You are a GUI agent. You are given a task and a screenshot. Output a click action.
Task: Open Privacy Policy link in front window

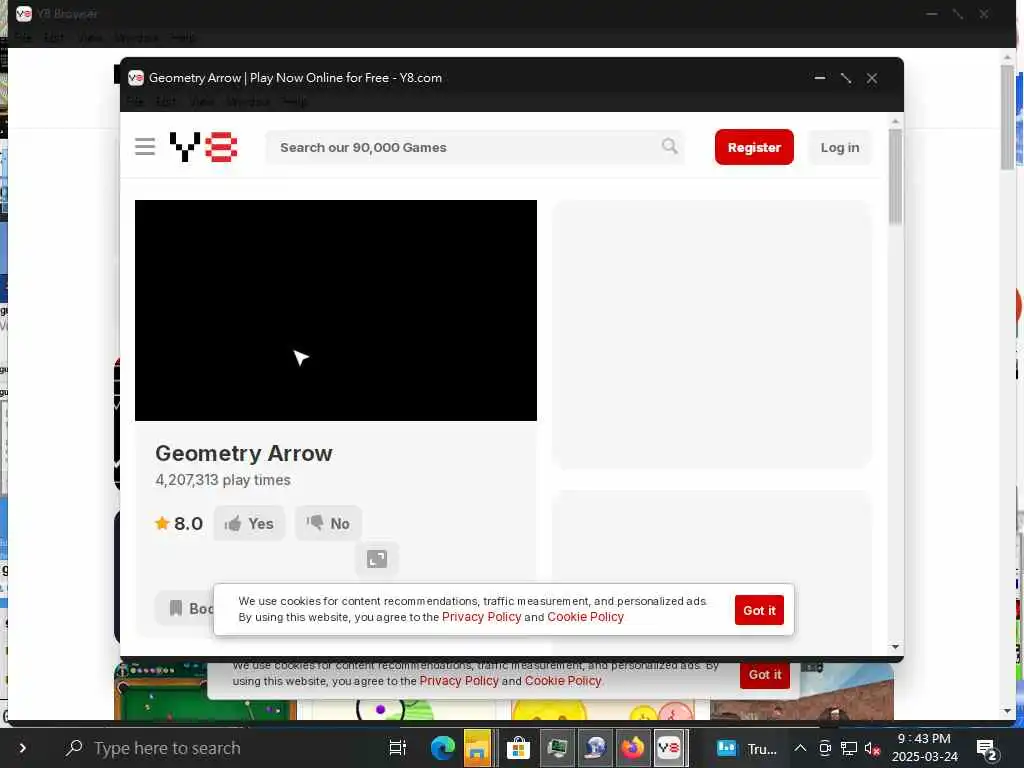tap(481, 617)
